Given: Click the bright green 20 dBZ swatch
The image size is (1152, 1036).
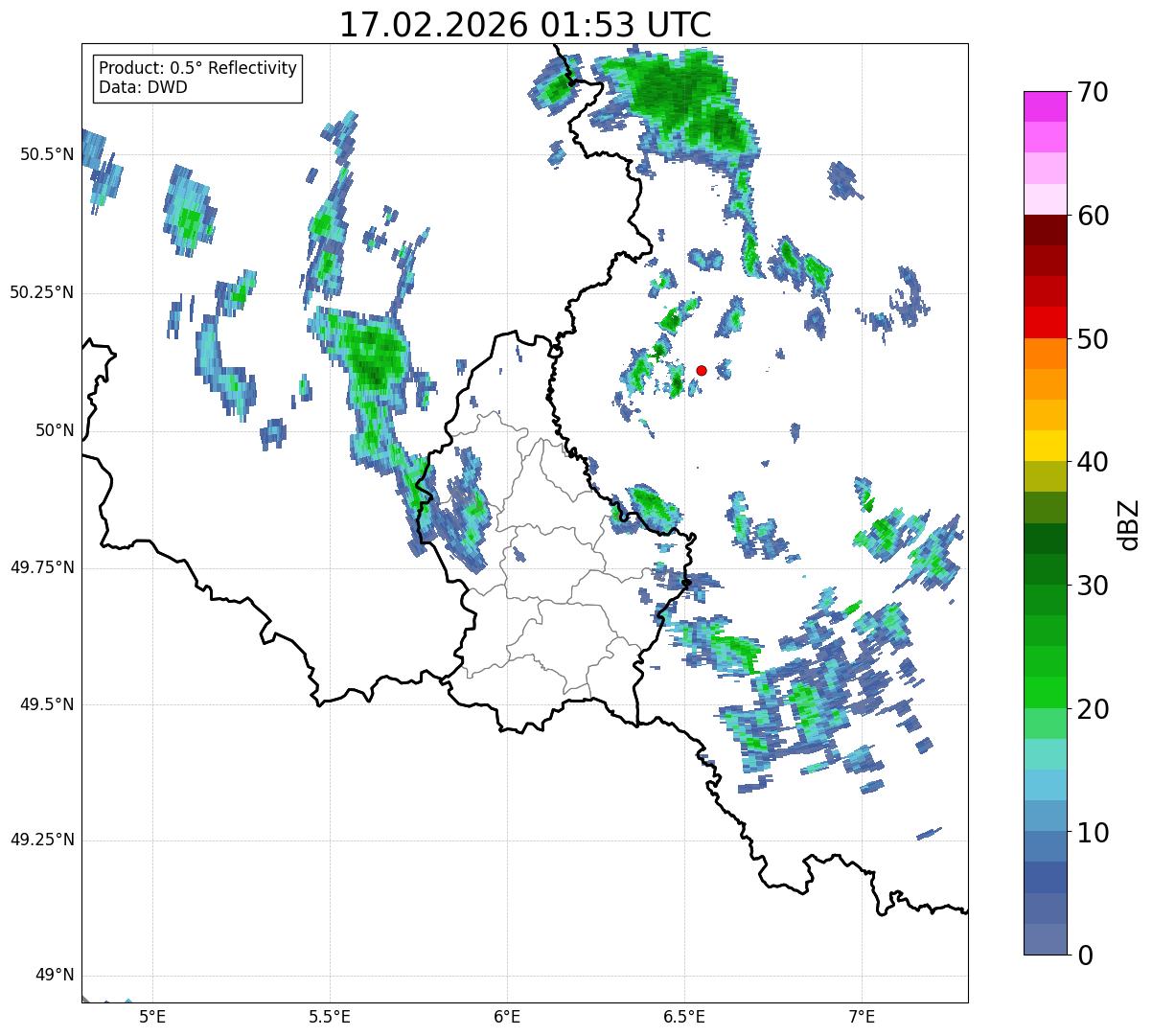Looking at the screenshot, I should [x=1045, y=692].
